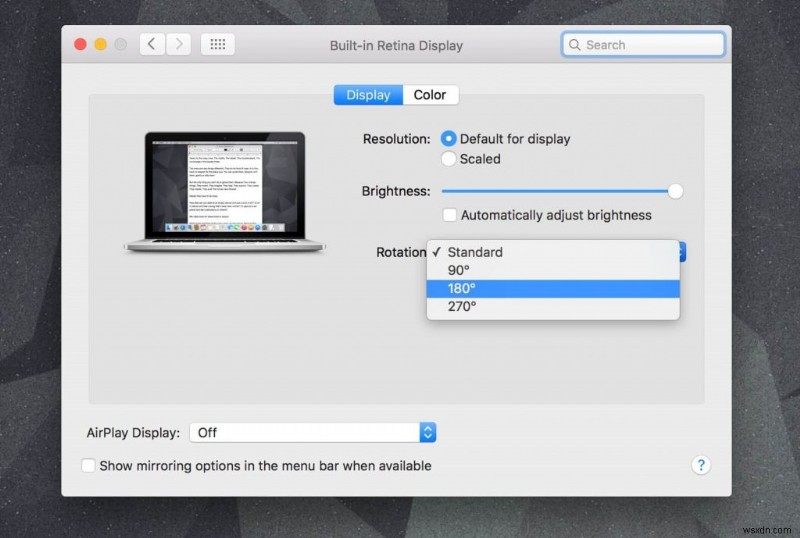This screenshot has width=800, height=538.
Task: Click the Brightness slider handle
Action: [x=676, y=191]
